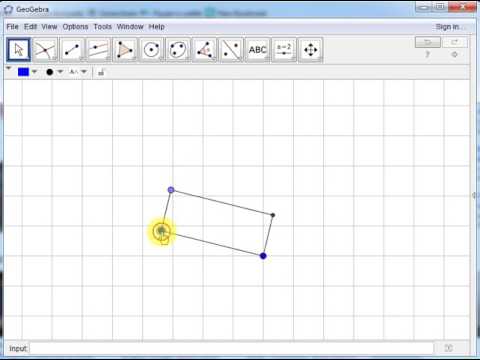Select the gray top-right vertex

click(273, 215)
